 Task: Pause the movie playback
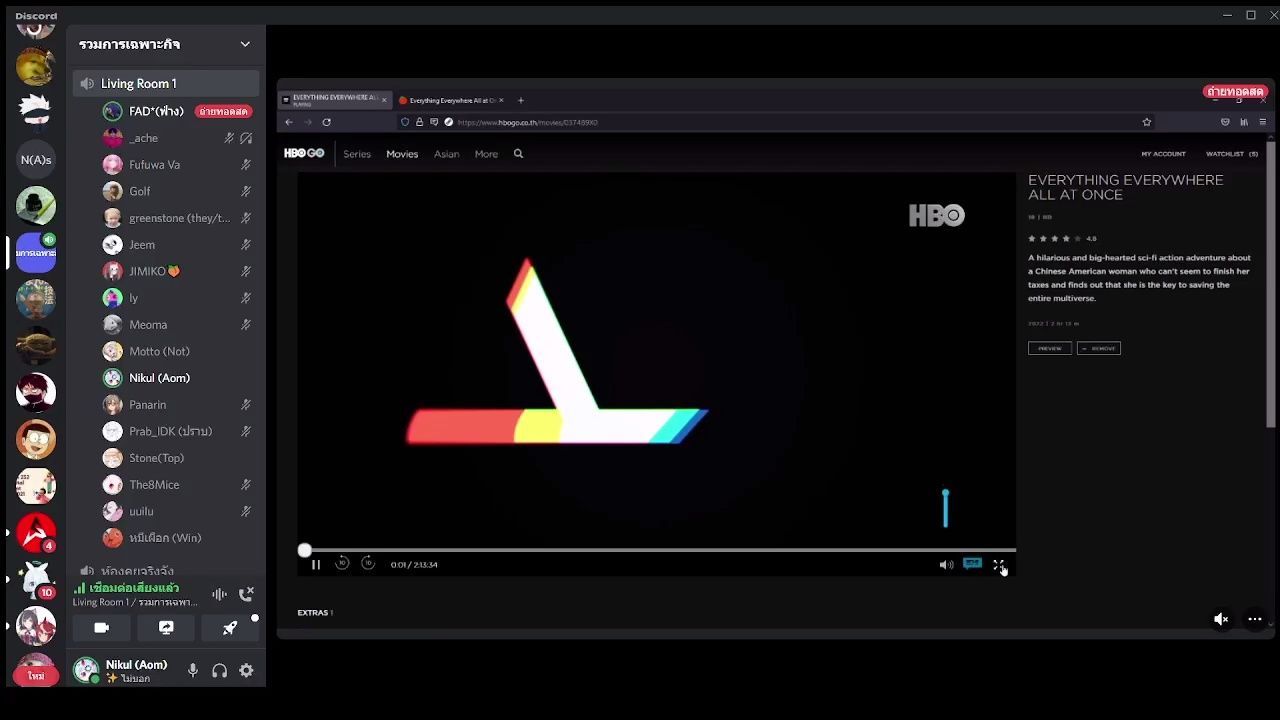[316, 565]
